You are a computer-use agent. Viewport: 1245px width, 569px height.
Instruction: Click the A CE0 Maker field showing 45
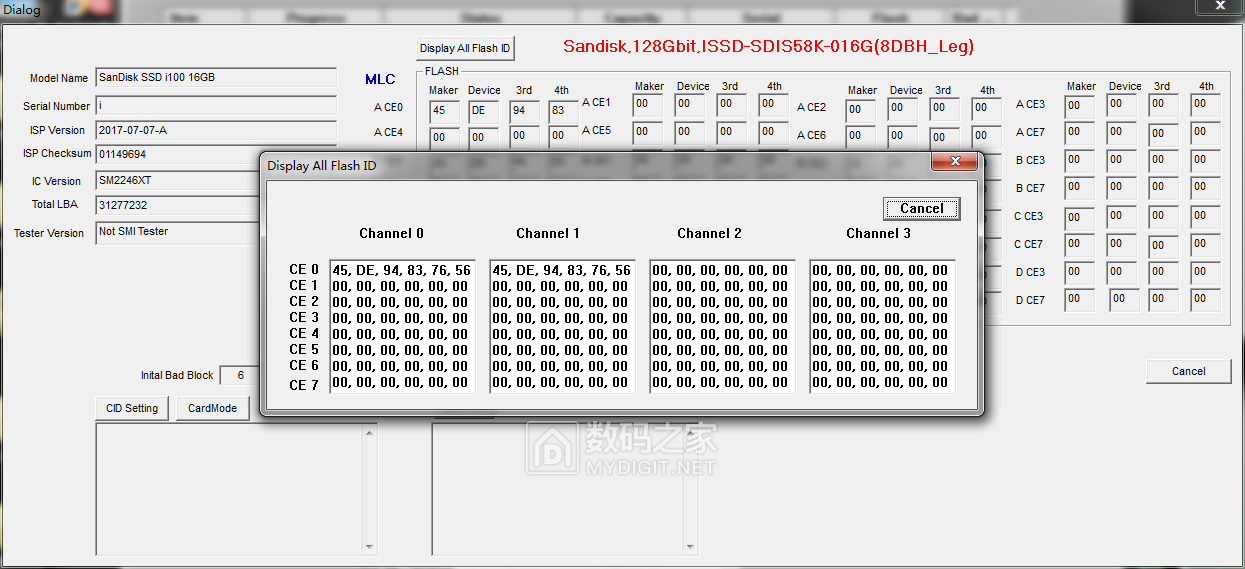click(444, 110)
